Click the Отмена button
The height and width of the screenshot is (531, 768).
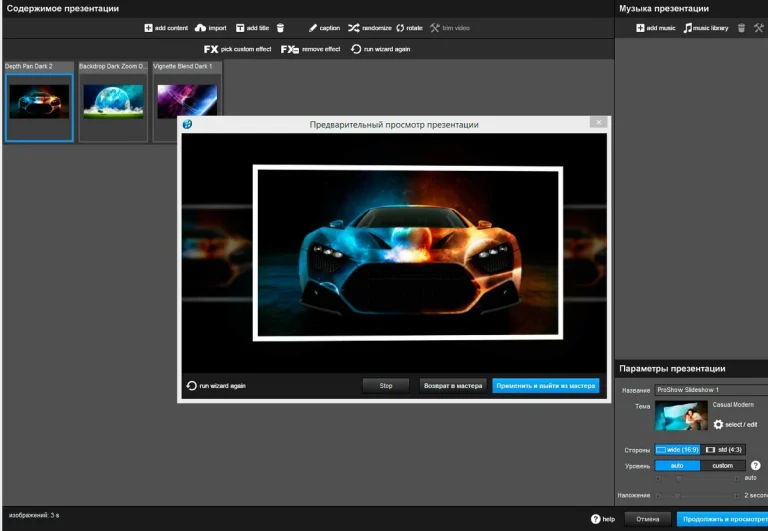[648, 519]
